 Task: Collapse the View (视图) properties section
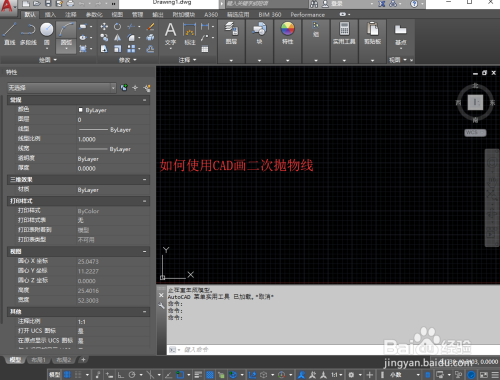pyautogui.click(x=145, y=251)
